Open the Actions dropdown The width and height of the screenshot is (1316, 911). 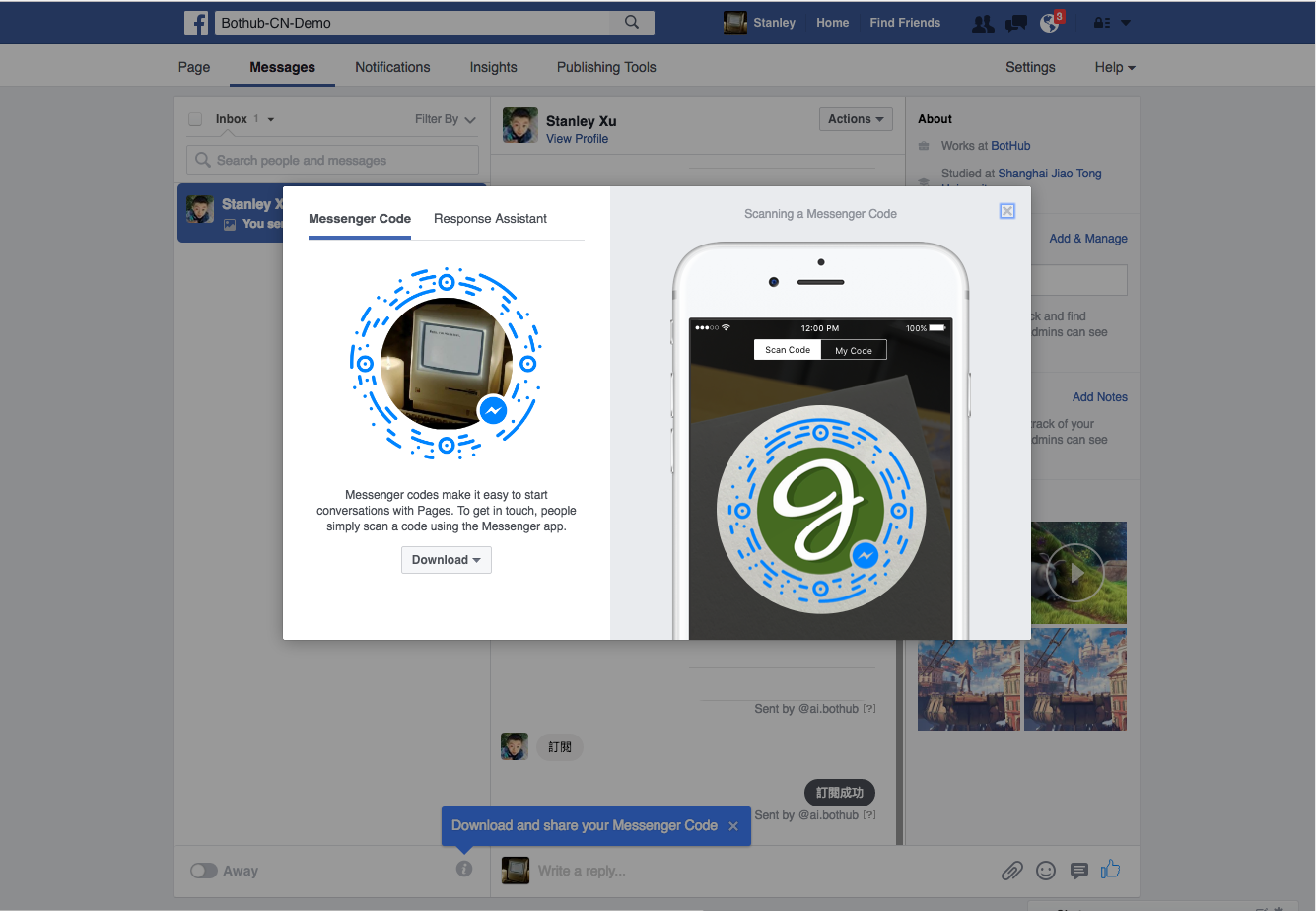tap(856, 119)
